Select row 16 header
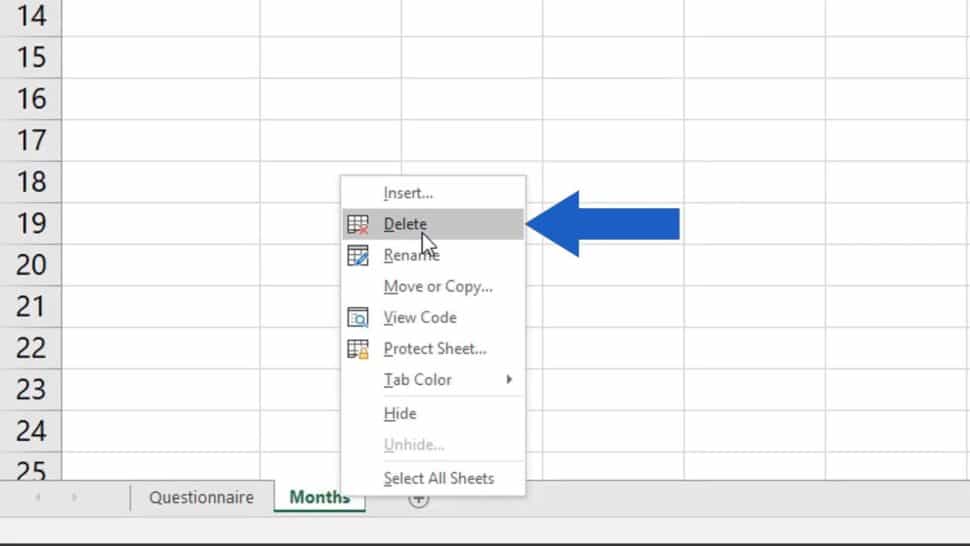The width and height of the screenshot is (970, 546). click(x=31, y=99)
